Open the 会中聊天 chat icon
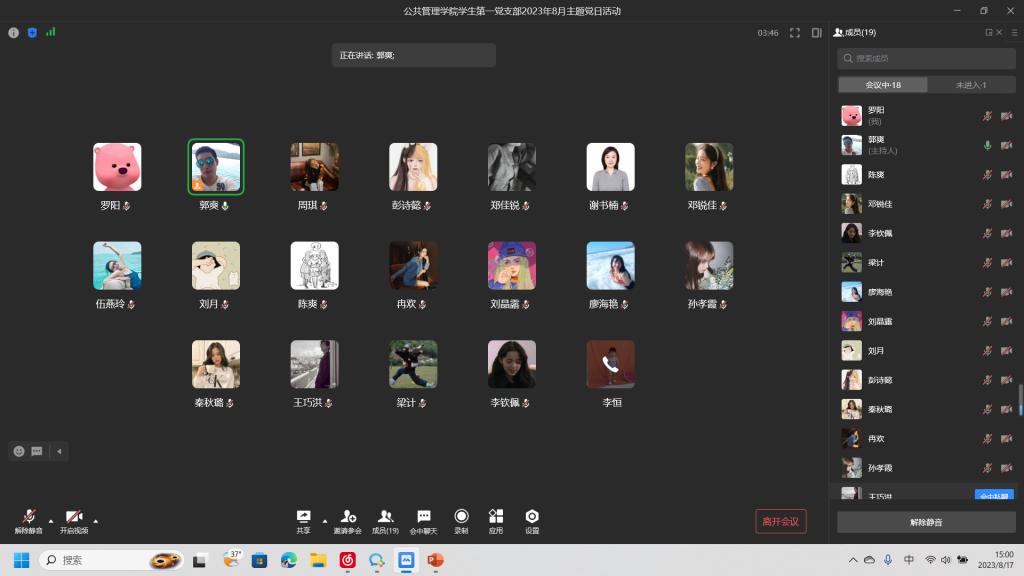This screenshot has height=576, width=1024. pyautogui.click(x=424, y=516)
